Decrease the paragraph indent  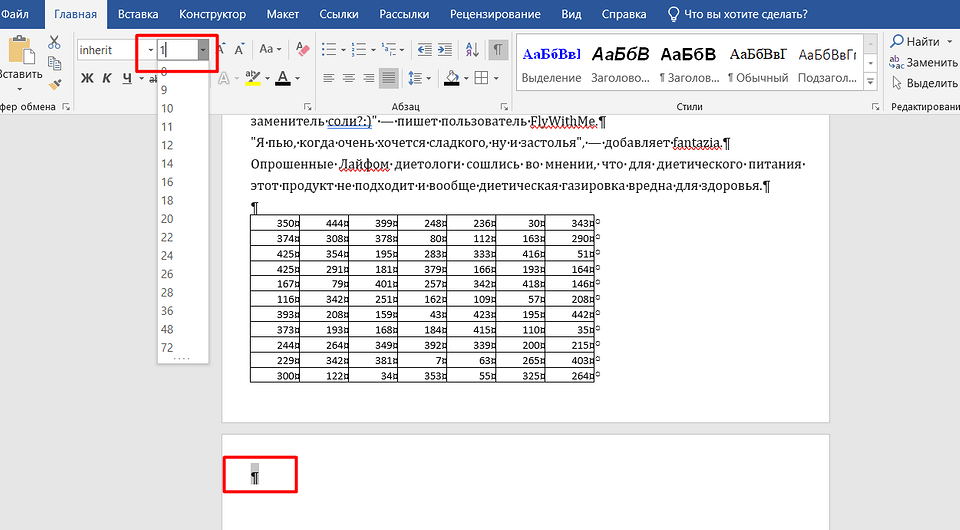(424, 49)
